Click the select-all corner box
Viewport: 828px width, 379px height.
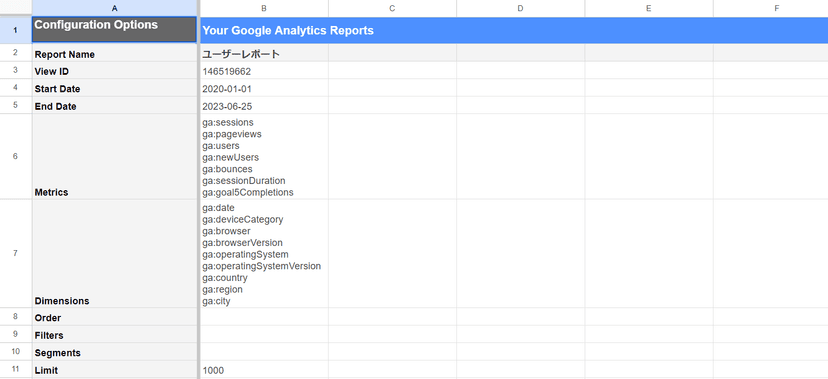click(15, 8)
